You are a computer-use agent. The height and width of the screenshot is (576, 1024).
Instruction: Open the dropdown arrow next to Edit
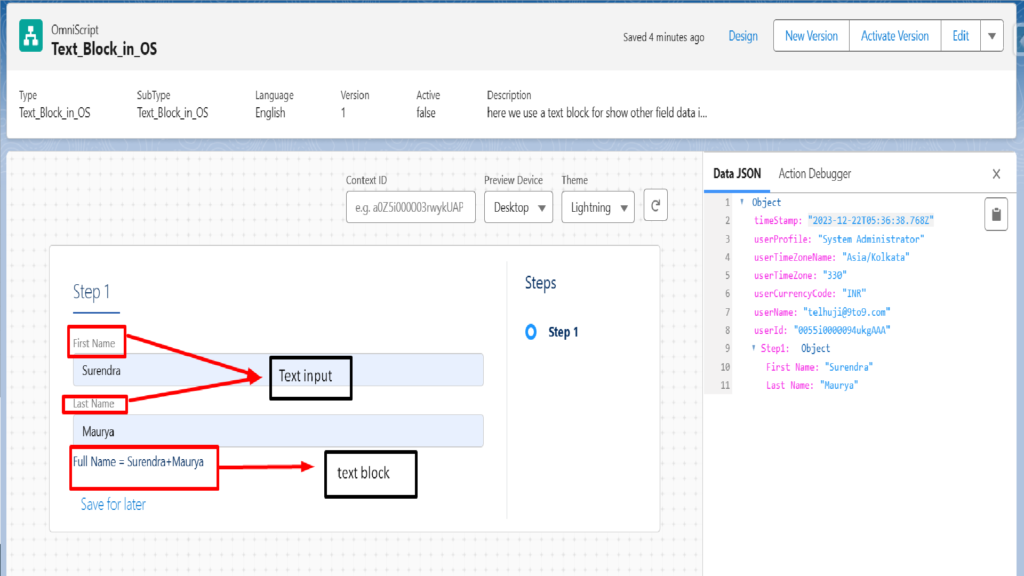click(991, 36)
